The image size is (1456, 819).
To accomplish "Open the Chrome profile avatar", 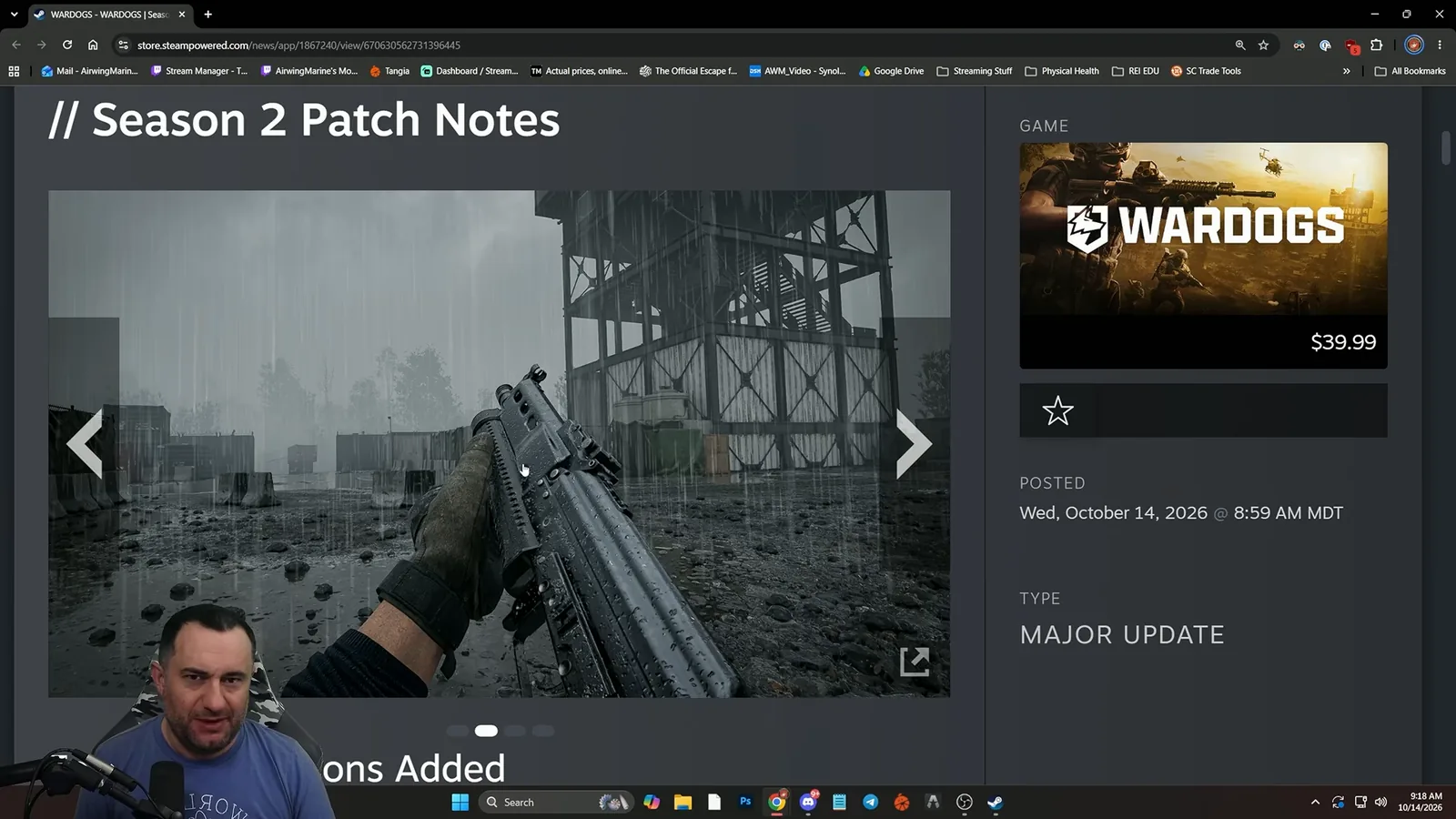I will 1413,45.
